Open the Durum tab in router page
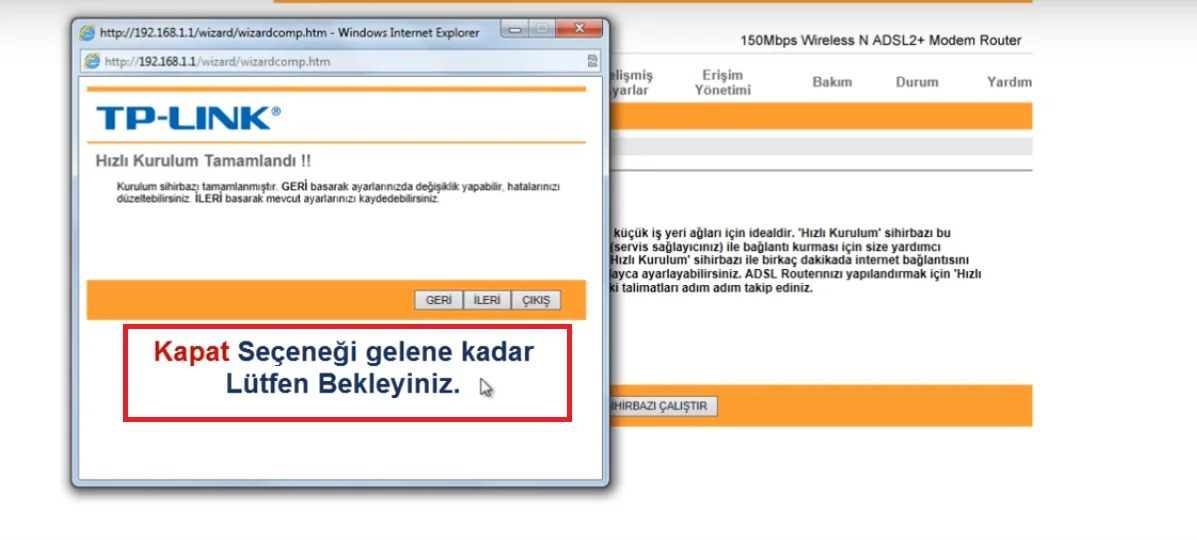Screen dimensions: 1197x540 (x=917, y=82)
